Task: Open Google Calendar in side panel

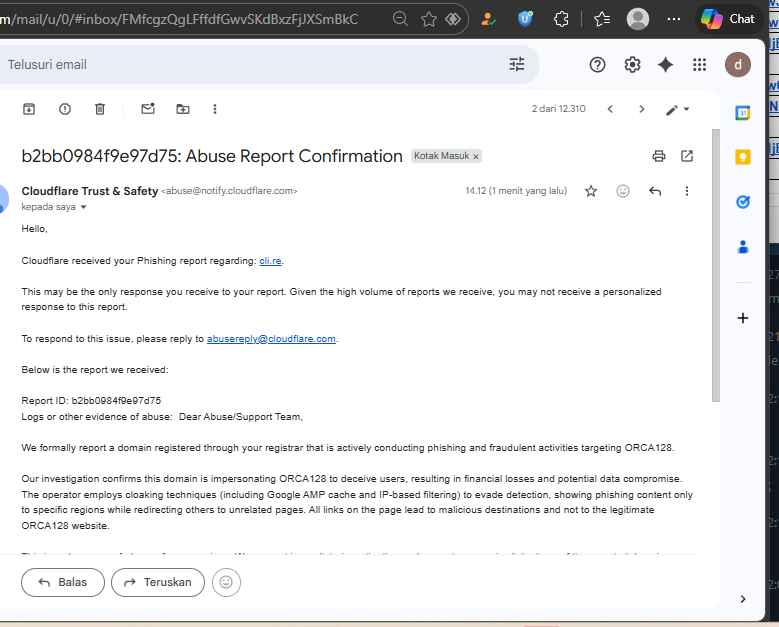Action: coord(742,113)
